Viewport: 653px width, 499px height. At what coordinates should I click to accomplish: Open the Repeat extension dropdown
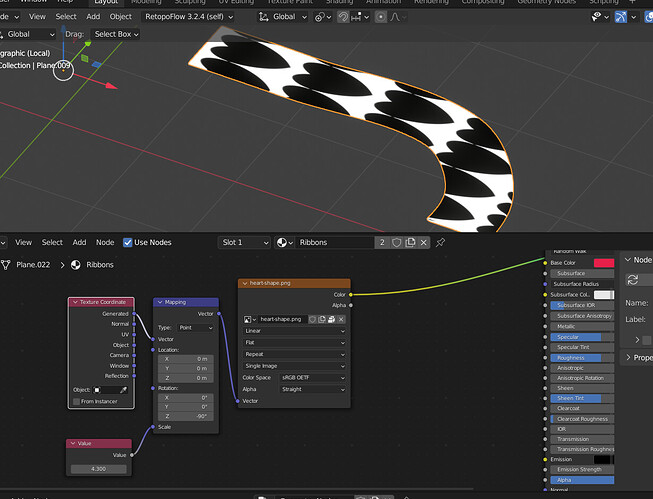click(x=294, y=354)
